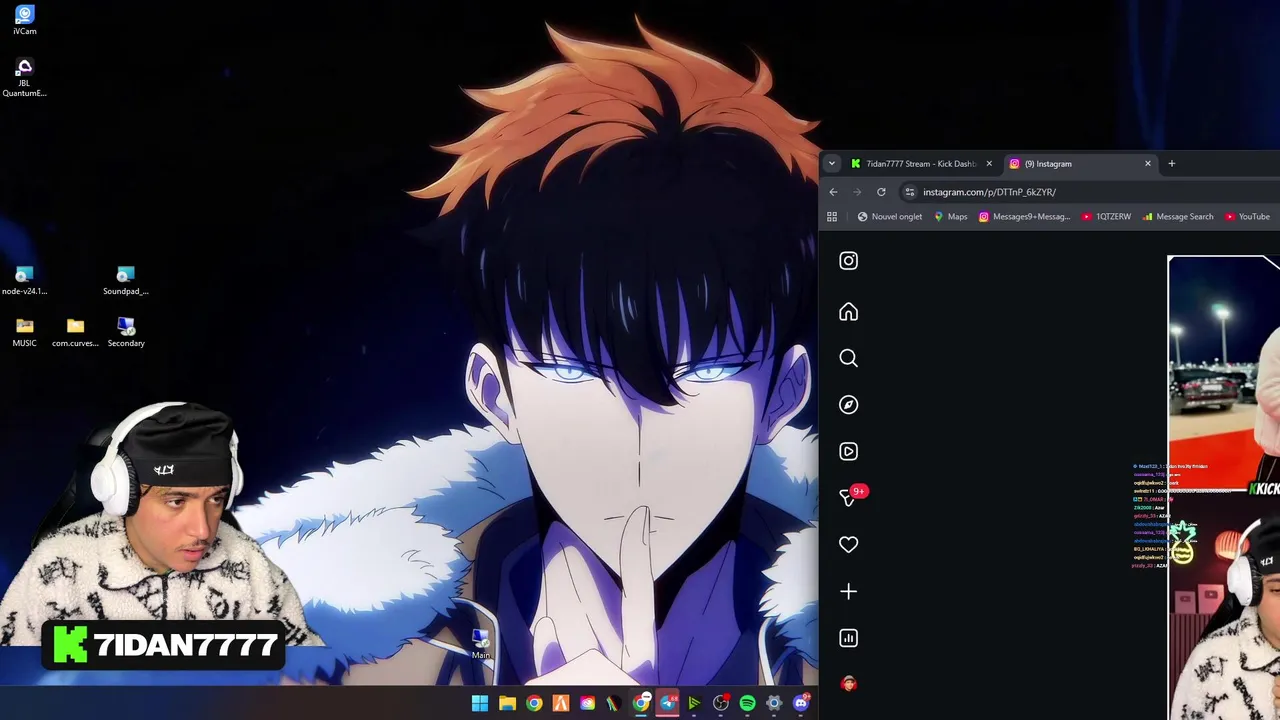Viewport: 1280px width, 720px height.
Task: Select the JBL QuantumE... desktop icon
Action: click(x=25, y=77)
